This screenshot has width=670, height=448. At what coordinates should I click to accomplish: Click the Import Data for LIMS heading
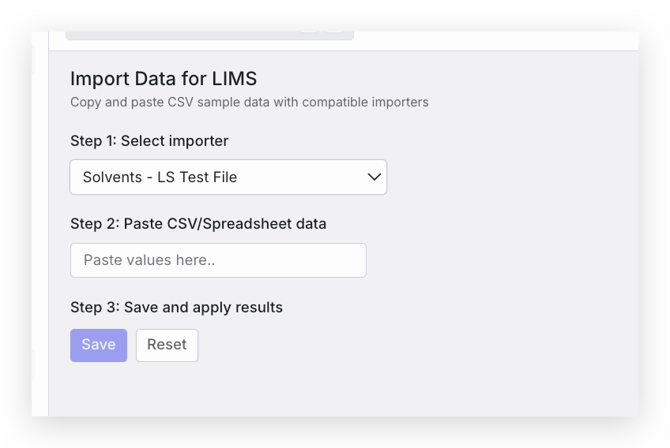point(164,78)
